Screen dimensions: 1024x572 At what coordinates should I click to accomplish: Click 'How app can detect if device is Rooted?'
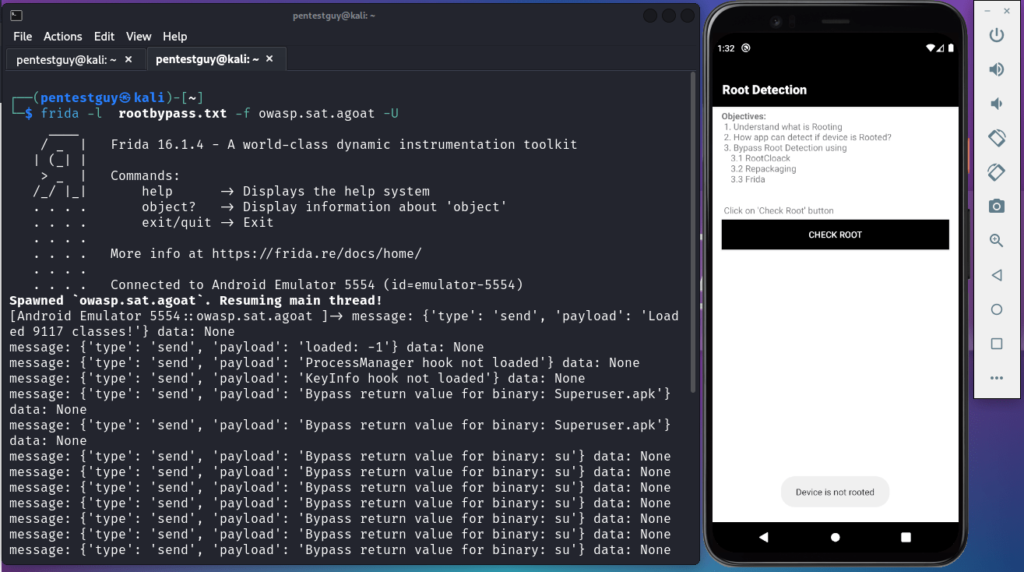coord(812,137)
